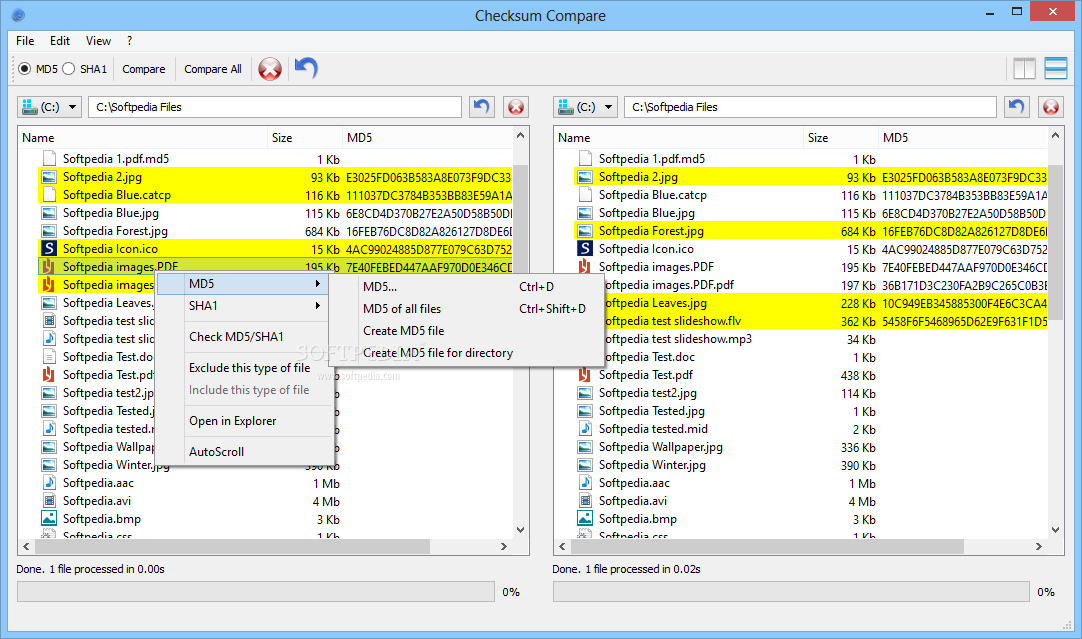
Task: Expand the SHA1 submenu in context menu
Action: 243,306
